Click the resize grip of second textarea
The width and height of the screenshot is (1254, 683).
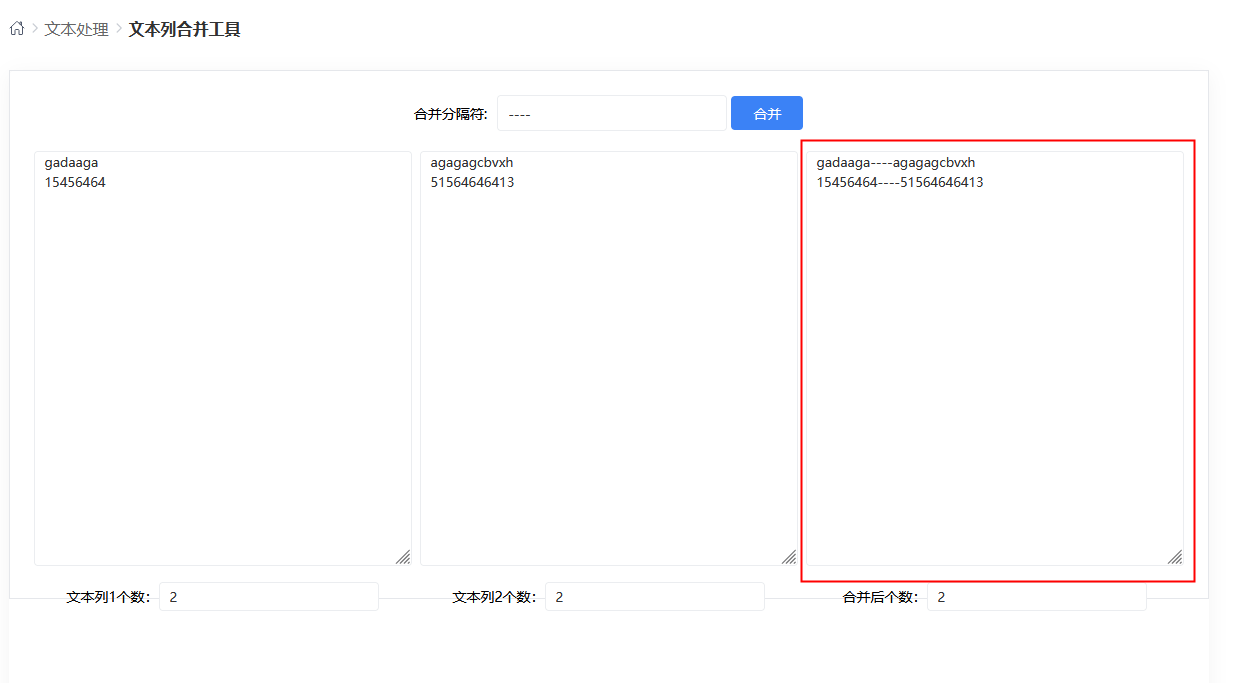[x=789, y=557]
